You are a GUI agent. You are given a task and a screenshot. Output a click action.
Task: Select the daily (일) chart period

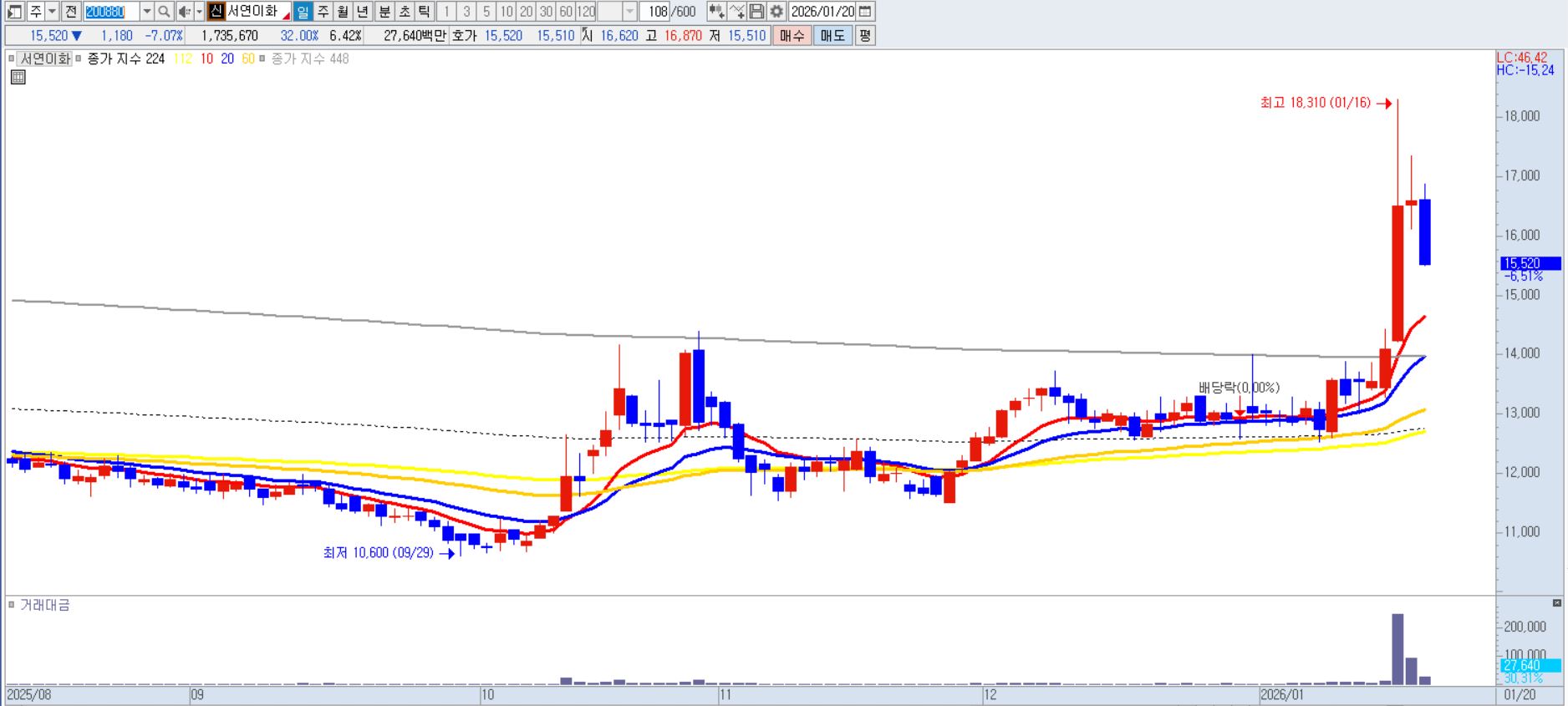coord(303,12)
